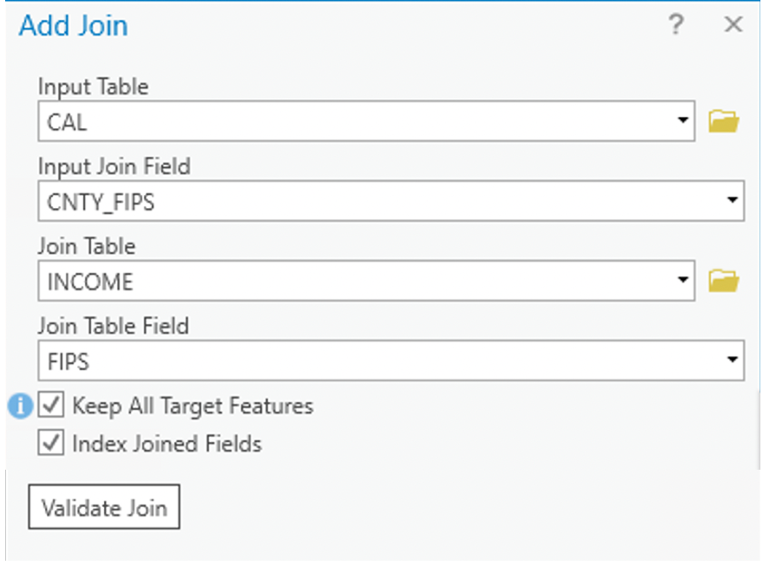Browse for Input Table using folder icon
Screen dimensions: 764x566
[724, 121]
